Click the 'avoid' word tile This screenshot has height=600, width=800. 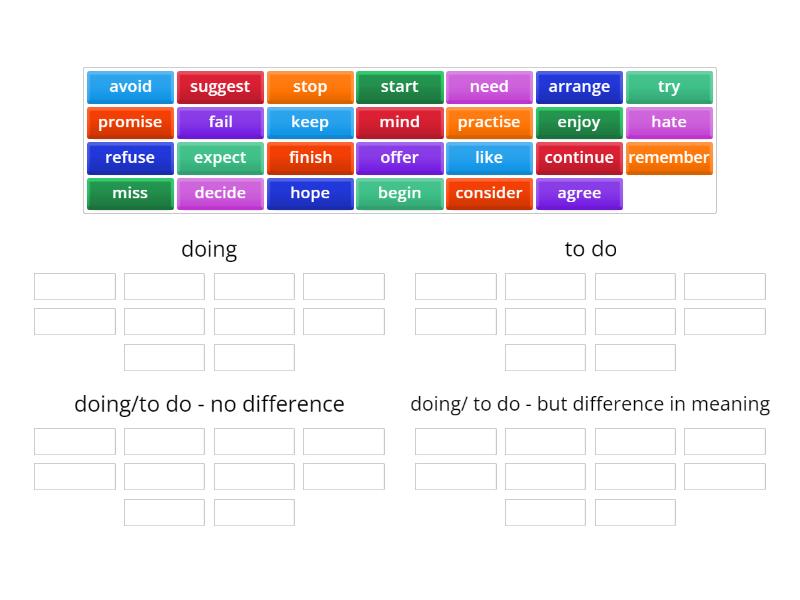point(129,87)
